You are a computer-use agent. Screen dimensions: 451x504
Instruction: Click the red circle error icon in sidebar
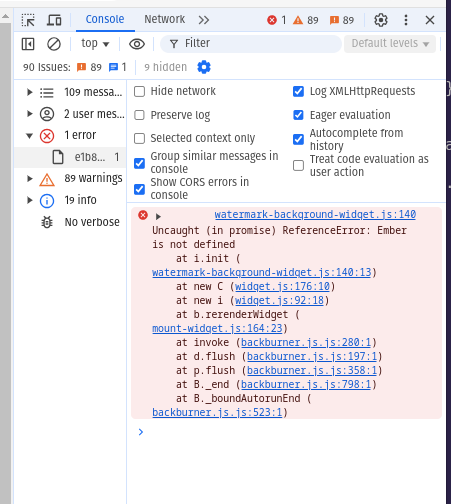pos(47,136)
